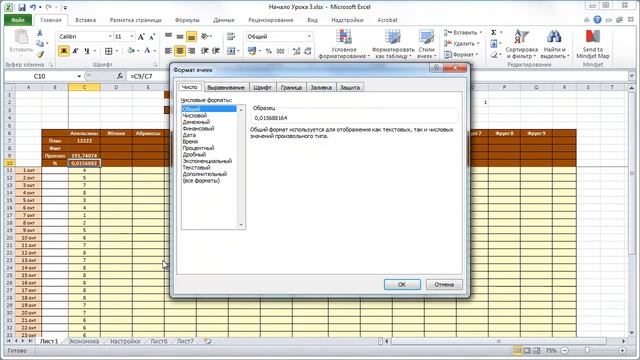This screenshot has height=360, width=640.
Task: Click the zoom out minus button
Action: [564, 350]
